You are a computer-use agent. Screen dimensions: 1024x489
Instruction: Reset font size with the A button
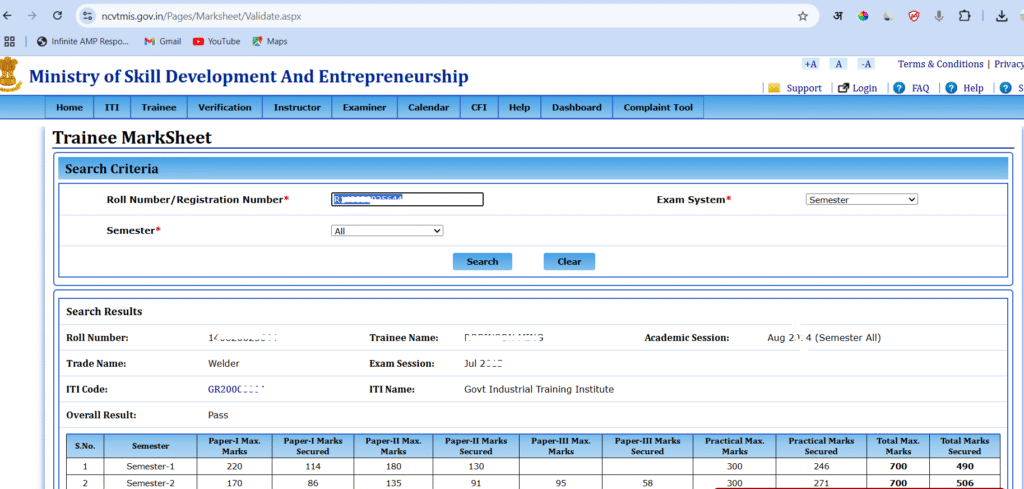point(839,64)
